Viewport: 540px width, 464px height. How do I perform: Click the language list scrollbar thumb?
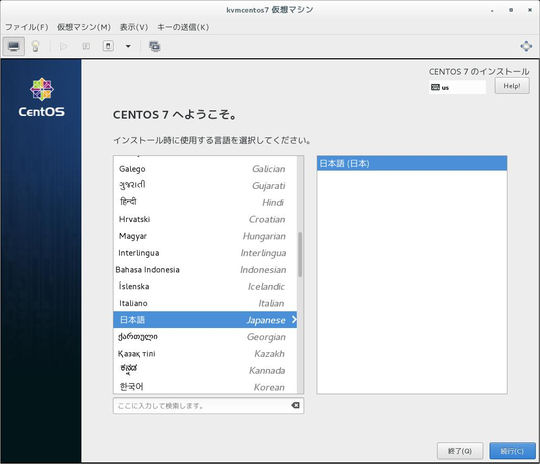coord(300,254)
